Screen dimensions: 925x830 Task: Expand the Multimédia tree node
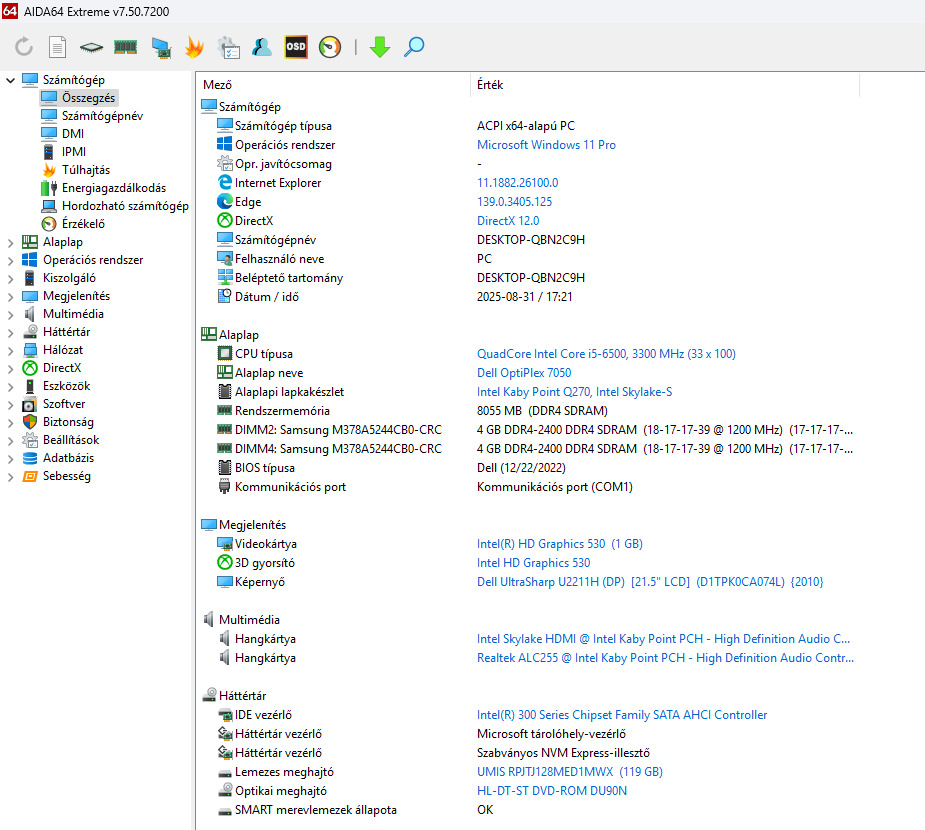(x=11, y=314)
